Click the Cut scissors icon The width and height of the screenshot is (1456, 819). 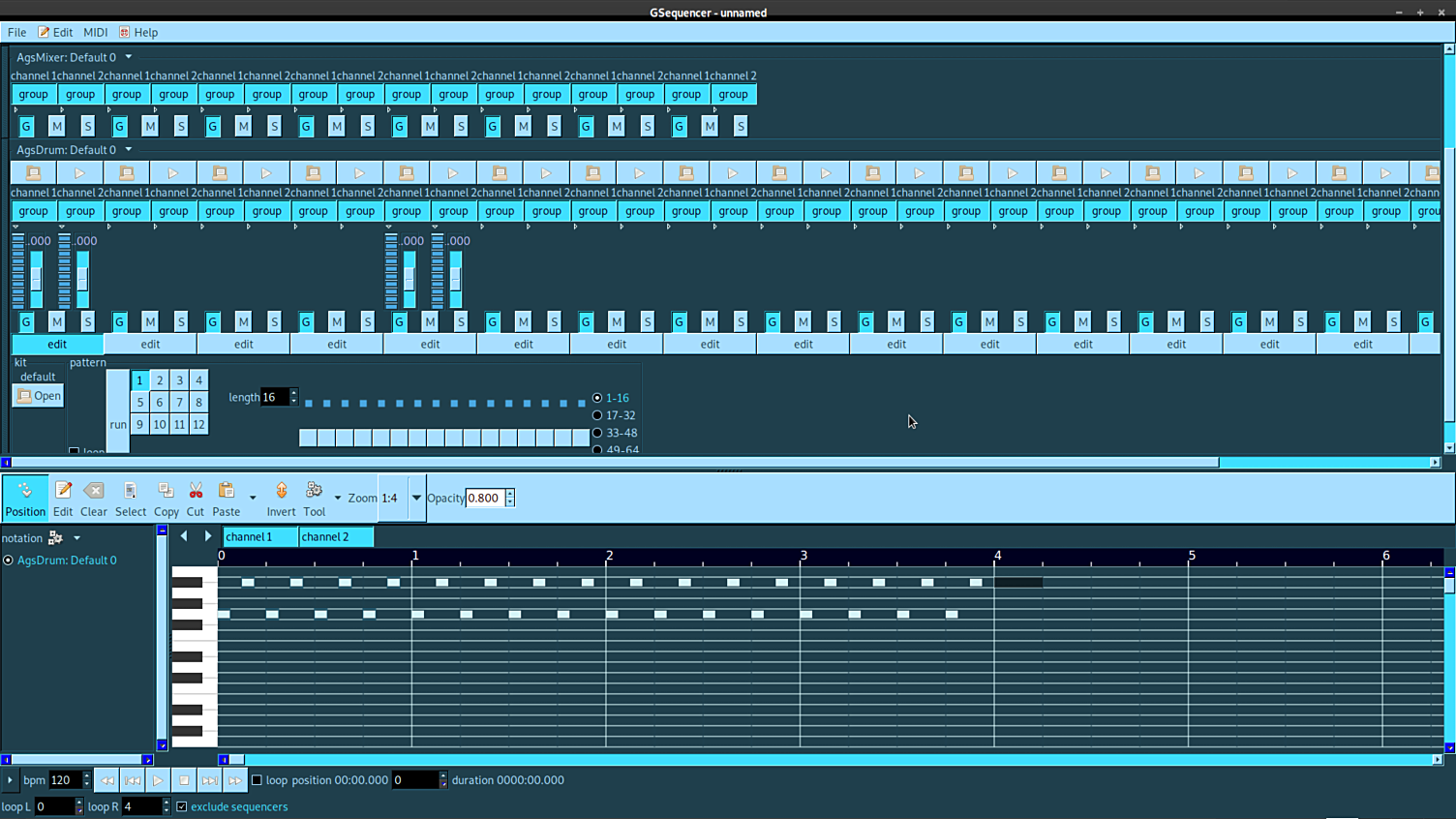196,498
